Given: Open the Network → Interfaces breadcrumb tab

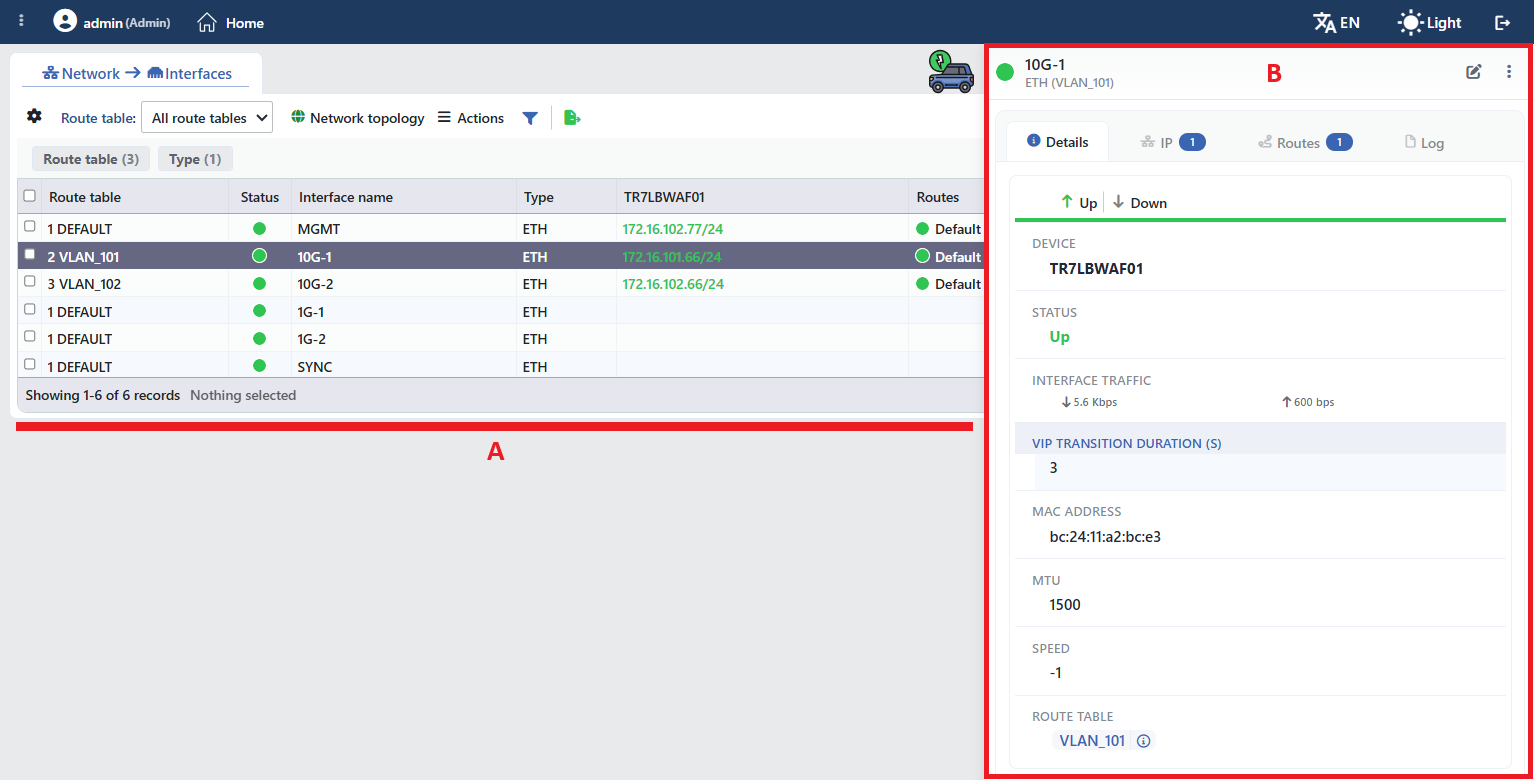Looking at the screenshot, I should coord(136,73).
